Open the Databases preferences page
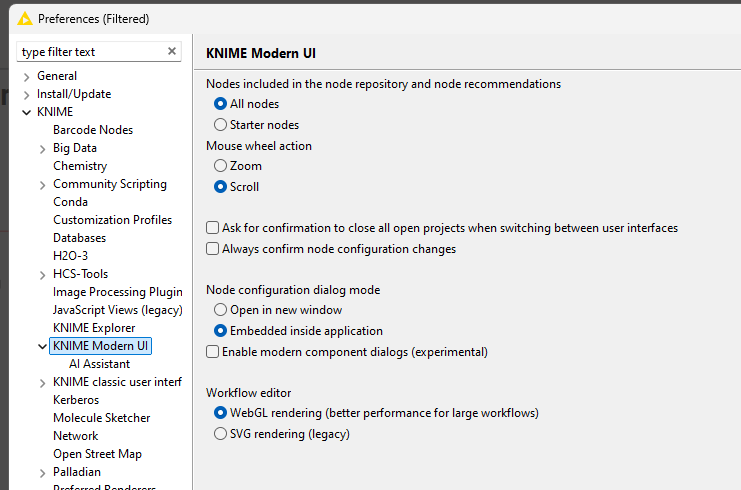This screenshot has height=490, width=741. tap(79, 238)
